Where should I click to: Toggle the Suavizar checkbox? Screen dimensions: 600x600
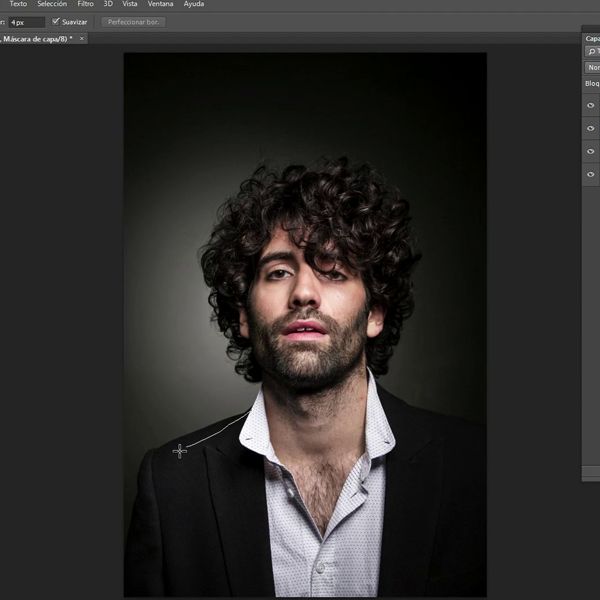tap(56, 21)
